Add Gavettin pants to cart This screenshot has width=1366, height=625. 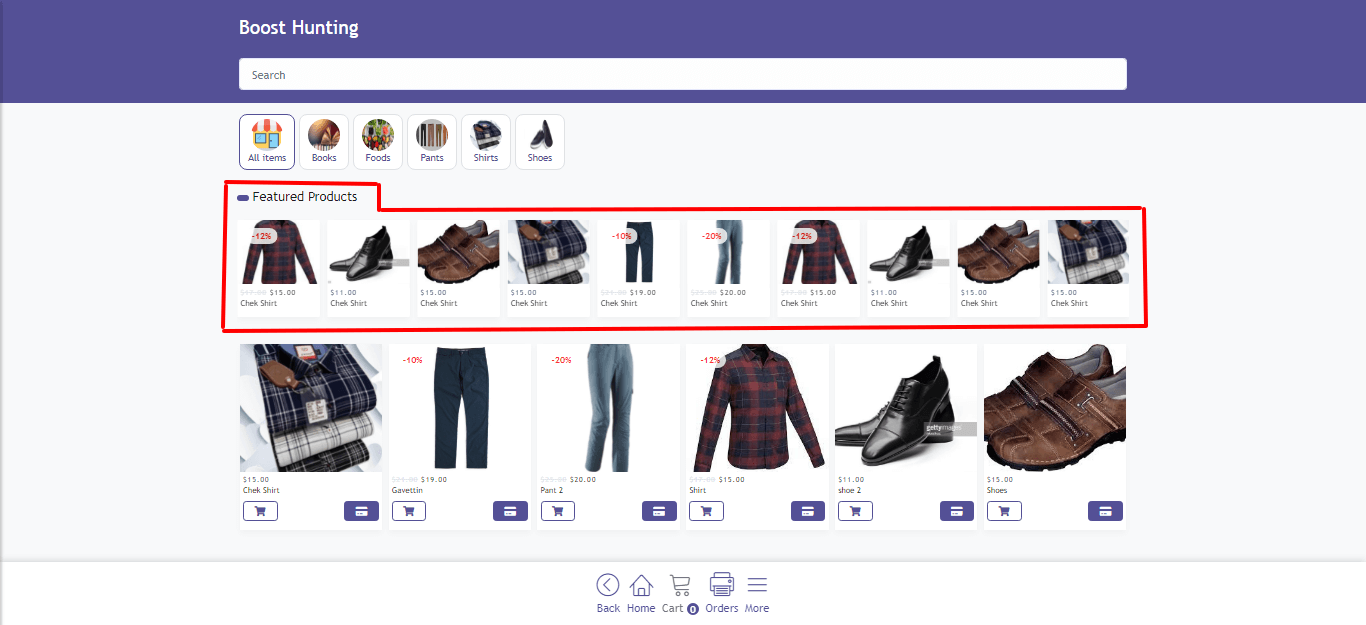pyautogui.click(x=409, y=511)
